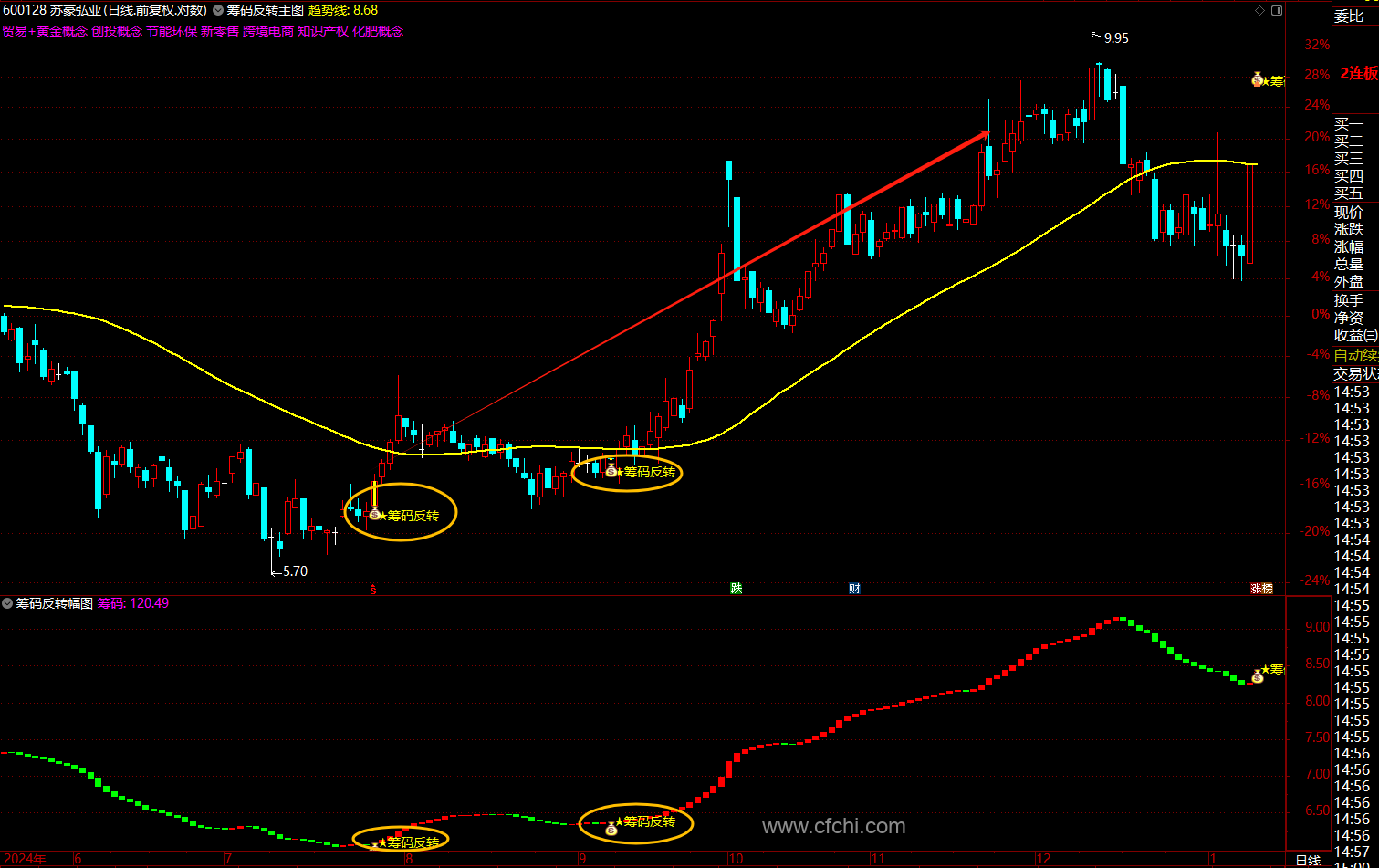Click the 现价 row in quote panel

1349,212
